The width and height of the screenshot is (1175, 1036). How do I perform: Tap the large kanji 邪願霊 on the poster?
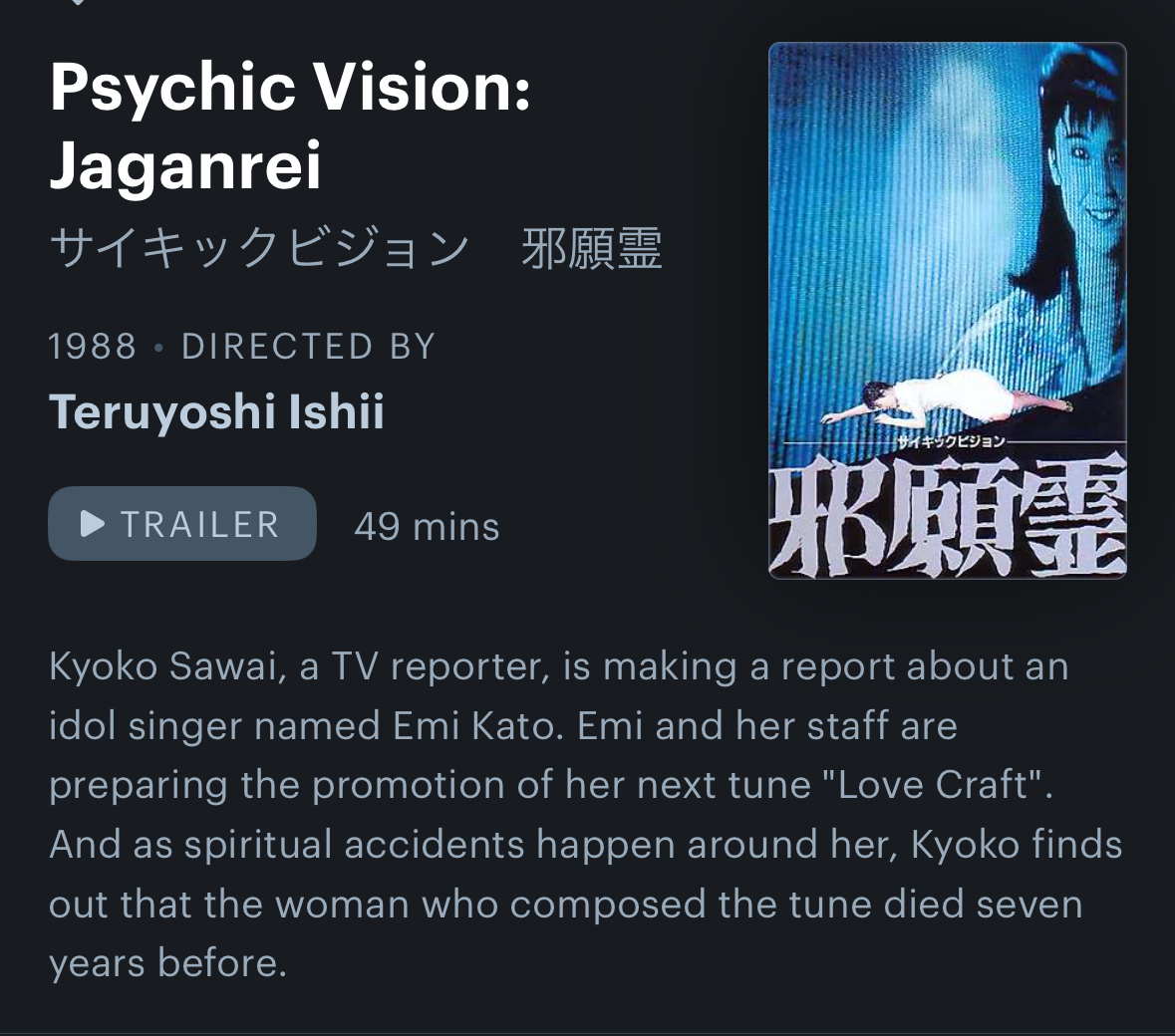948,517
